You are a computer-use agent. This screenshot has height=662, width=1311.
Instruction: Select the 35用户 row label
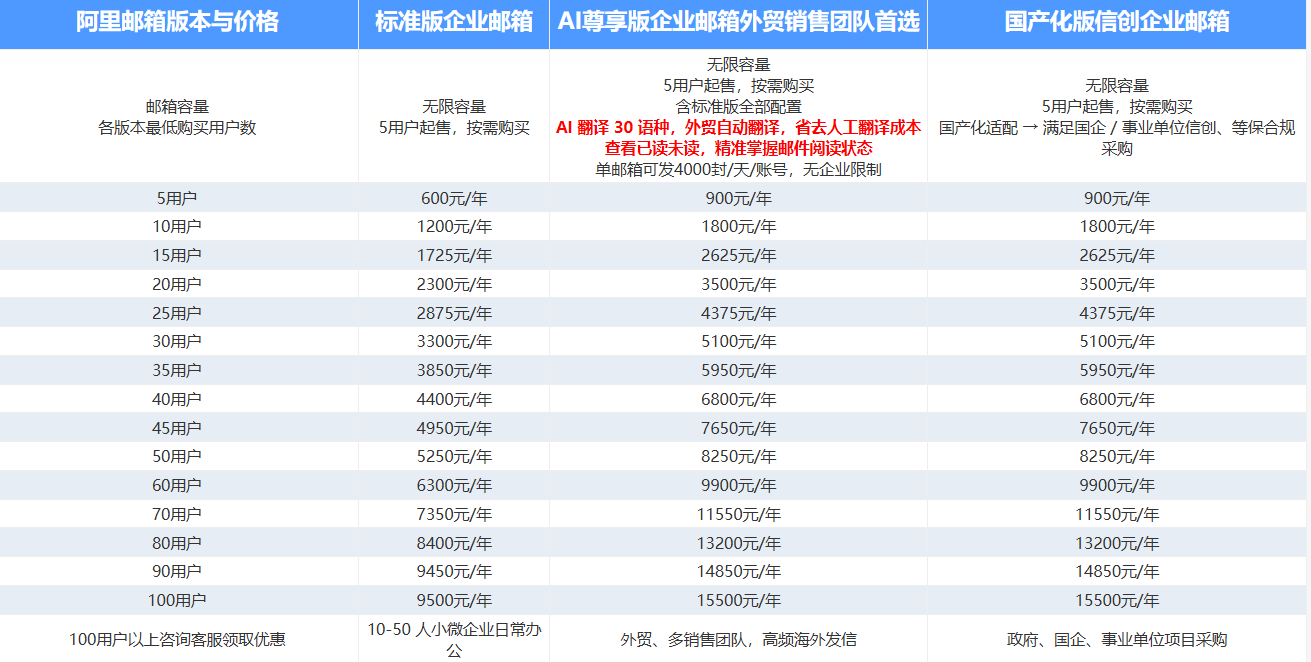(x=178, y=371)
